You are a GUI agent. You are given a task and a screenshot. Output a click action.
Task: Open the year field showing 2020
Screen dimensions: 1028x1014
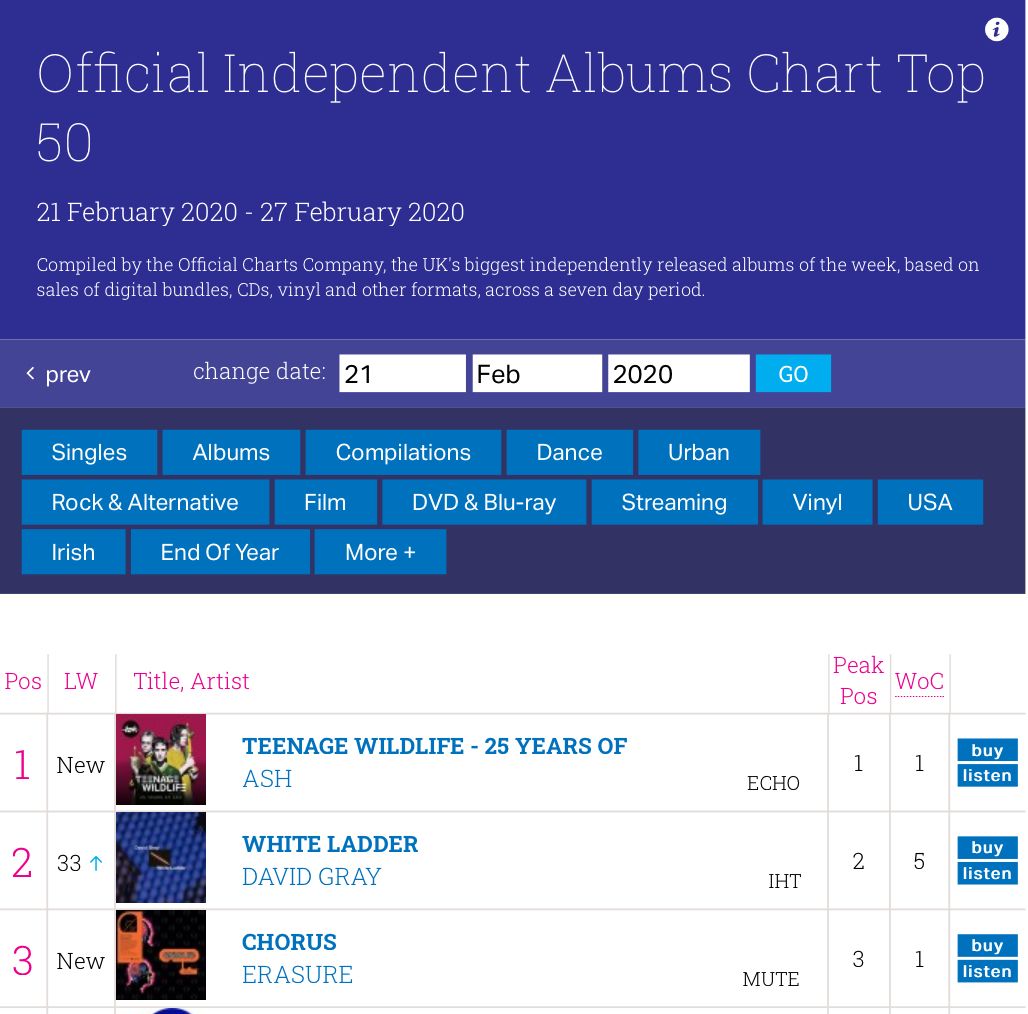[x=679, y=374]
